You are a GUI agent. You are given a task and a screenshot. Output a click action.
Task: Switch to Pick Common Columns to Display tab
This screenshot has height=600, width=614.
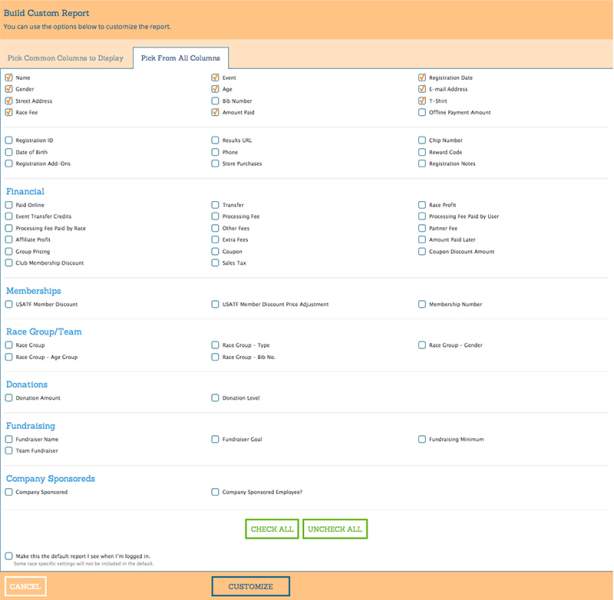coord(65,58)
